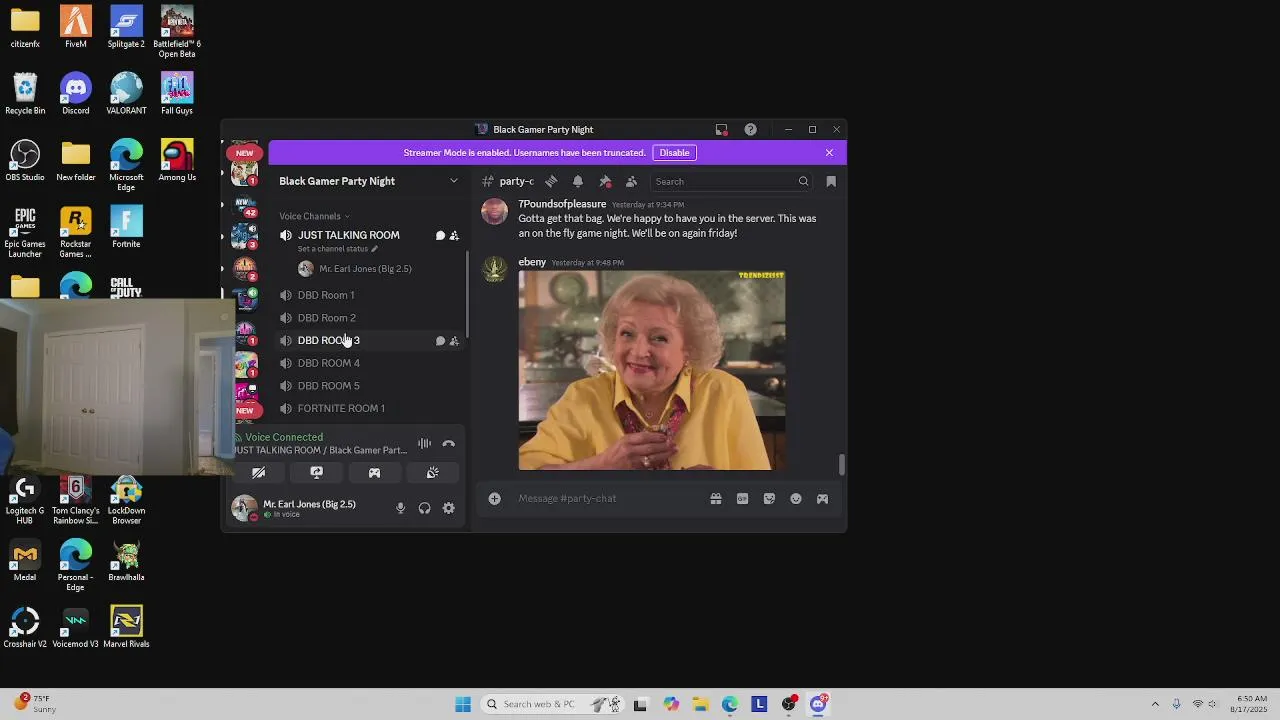Open the Windows Start menu
This screenshot has width=1280, height=720.
tap(462, 704)
